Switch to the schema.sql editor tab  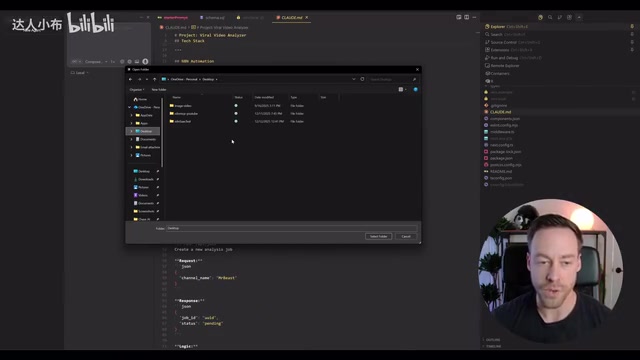click(x=212, y=18)
